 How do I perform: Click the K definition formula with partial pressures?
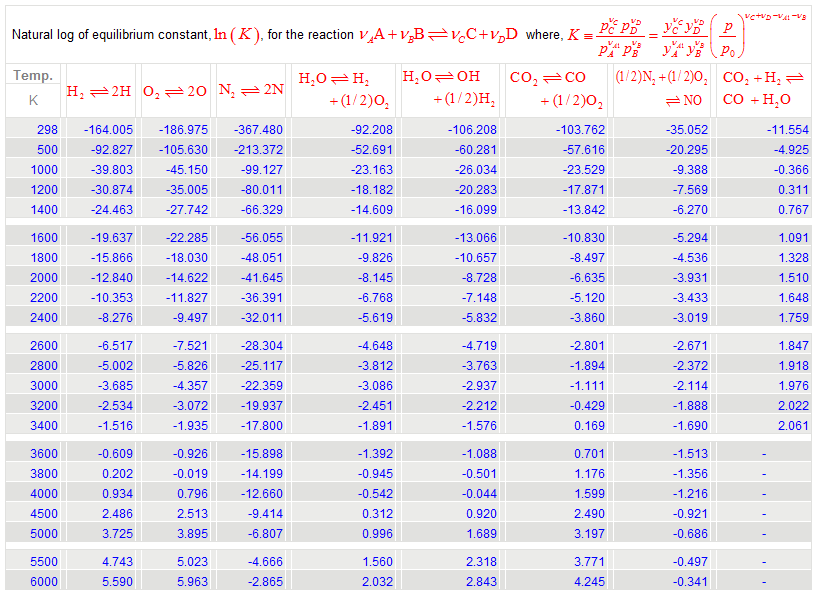(686, 35)
